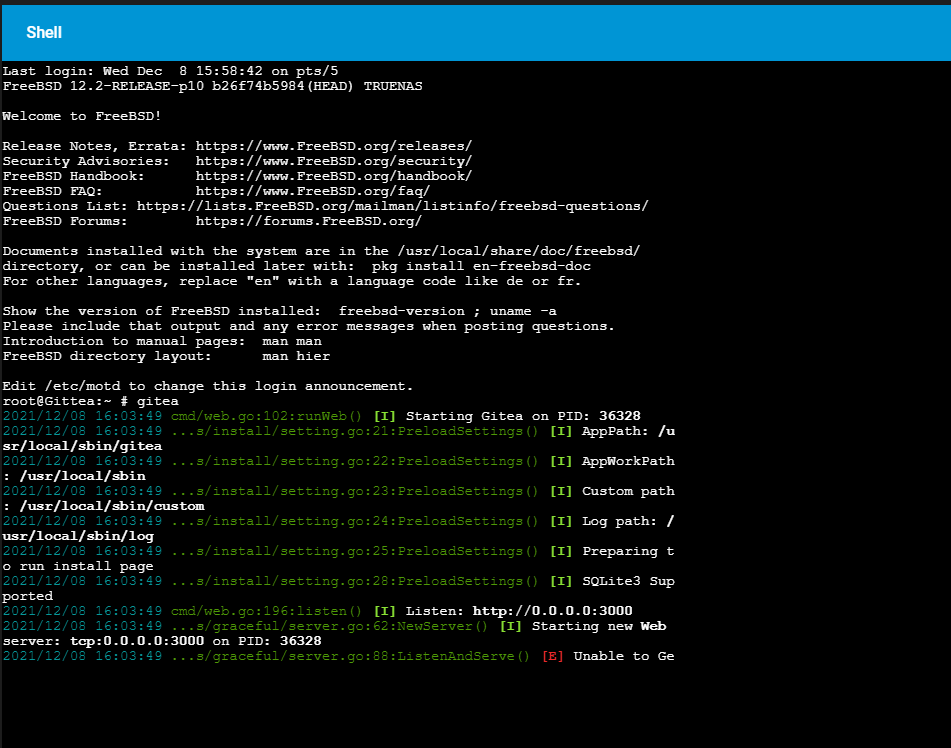
Task: Click the cmd/web.go:102:runWeb() log source
Action: [x=266, y=416]
